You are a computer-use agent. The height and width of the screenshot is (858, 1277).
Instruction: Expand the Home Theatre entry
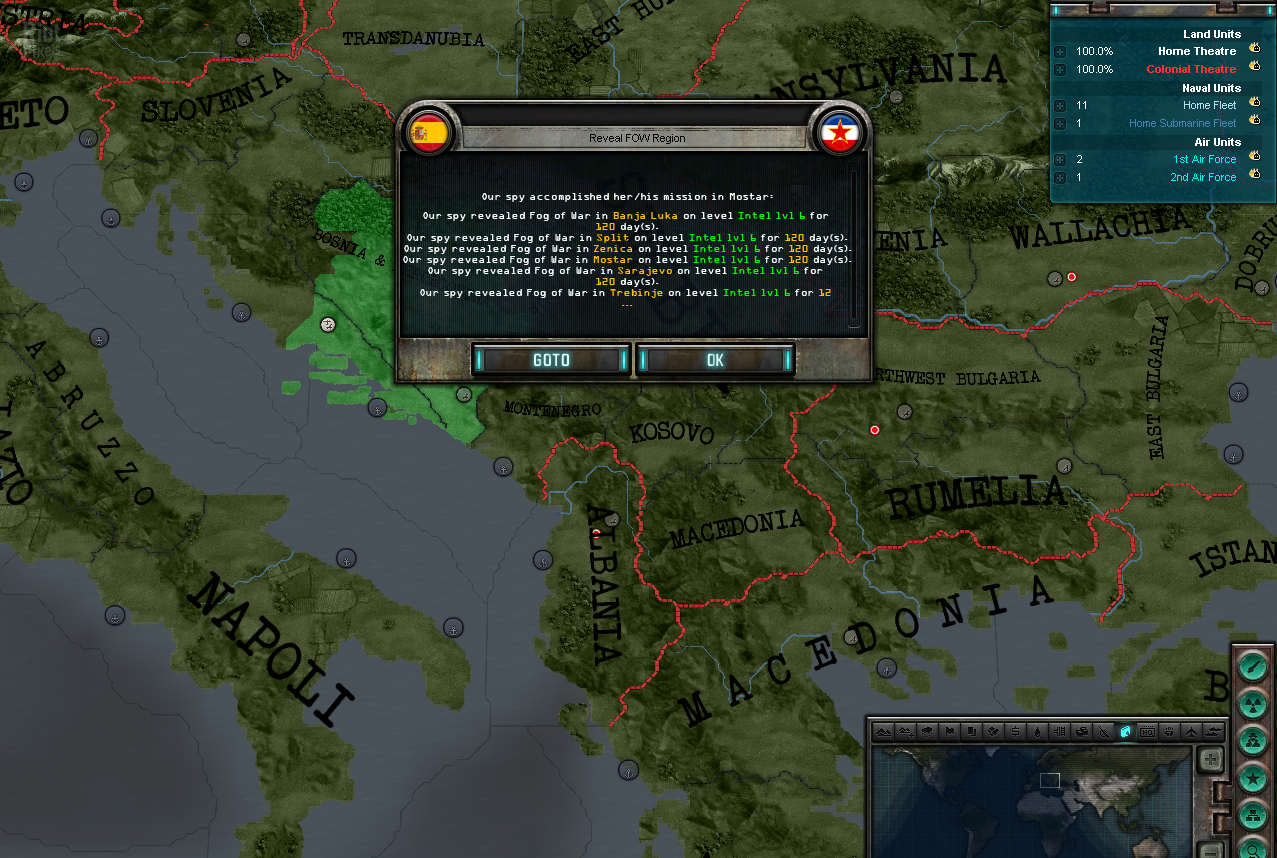(x=1060, y=51)
